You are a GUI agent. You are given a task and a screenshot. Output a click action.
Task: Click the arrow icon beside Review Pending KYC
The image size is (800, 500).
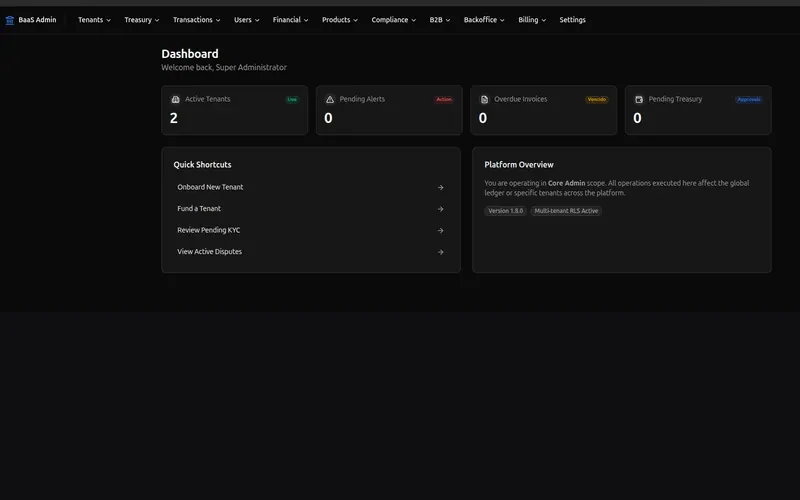440,231
